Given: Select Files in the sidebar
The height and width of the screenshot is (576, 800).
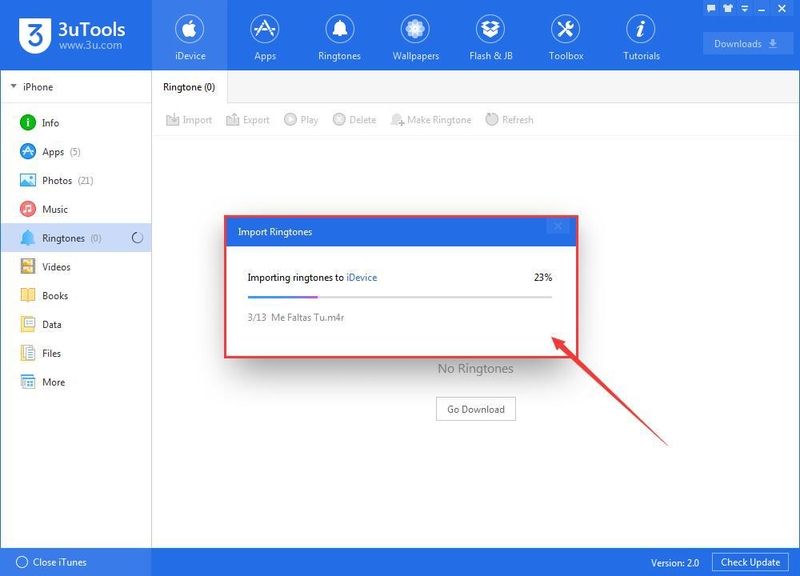Looking at the screenshot, I should coord(76,353).
